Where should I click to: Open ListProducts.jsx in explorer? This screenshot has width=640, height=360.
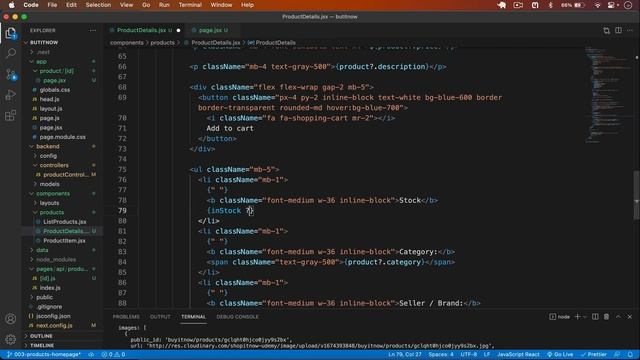(64, 222)
